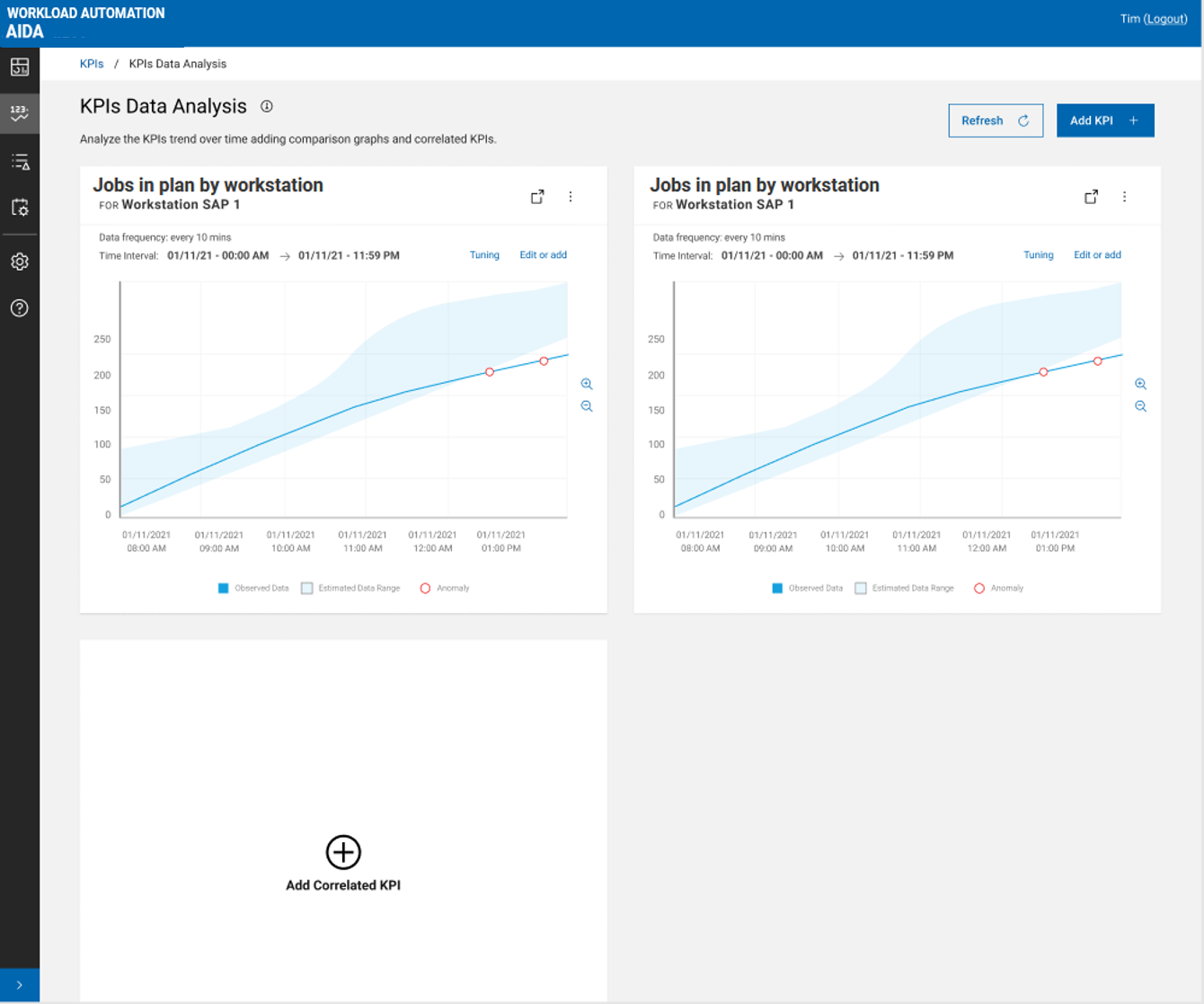Click info icon beside KPIs Data Analysis
The width and height of the screenshot is (1204, 1004).
click(x=267, y=106)
